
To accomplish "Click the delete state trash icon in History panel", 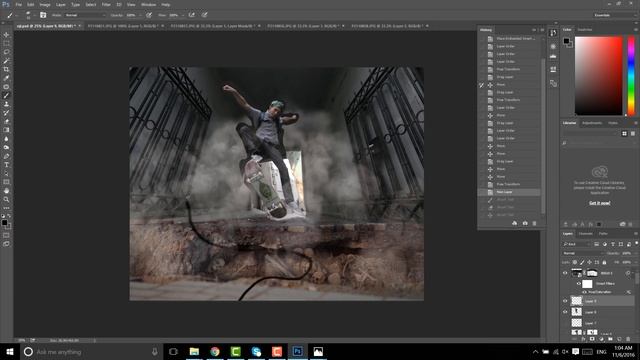I will pos(534,223).
